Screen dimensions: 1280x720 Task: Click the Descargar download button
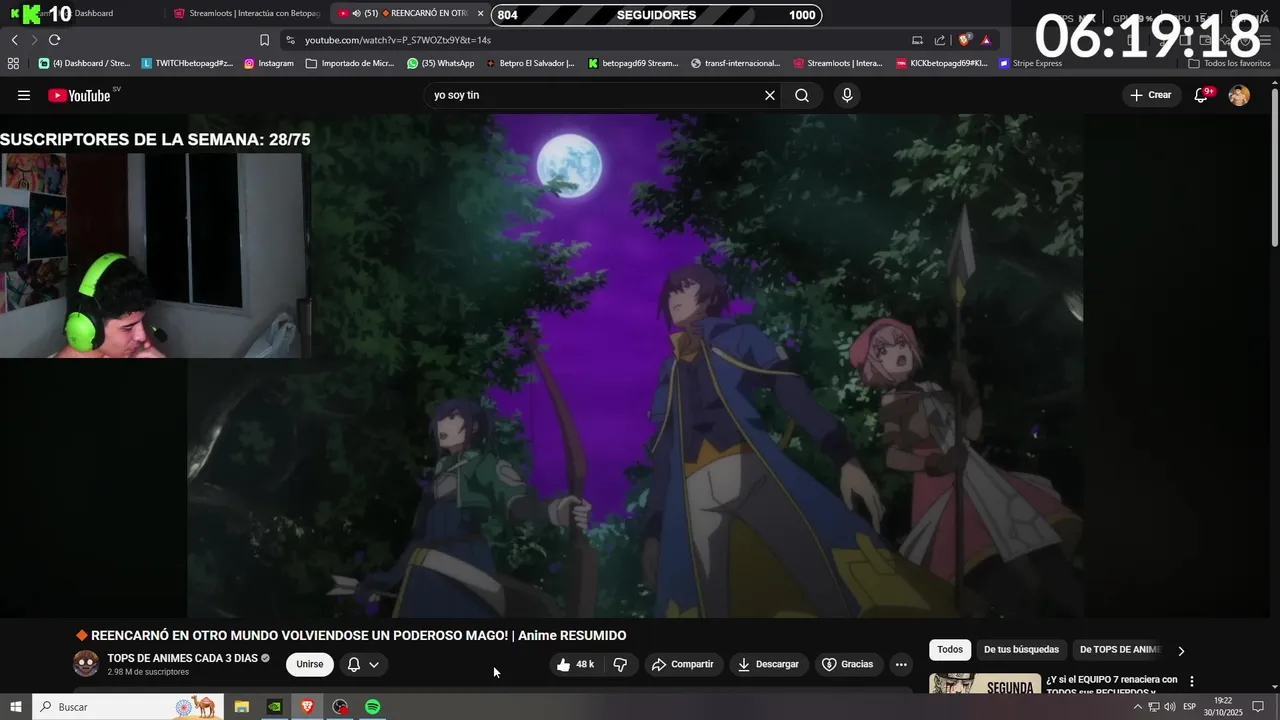pyautogui.click(x=768, y=664)
